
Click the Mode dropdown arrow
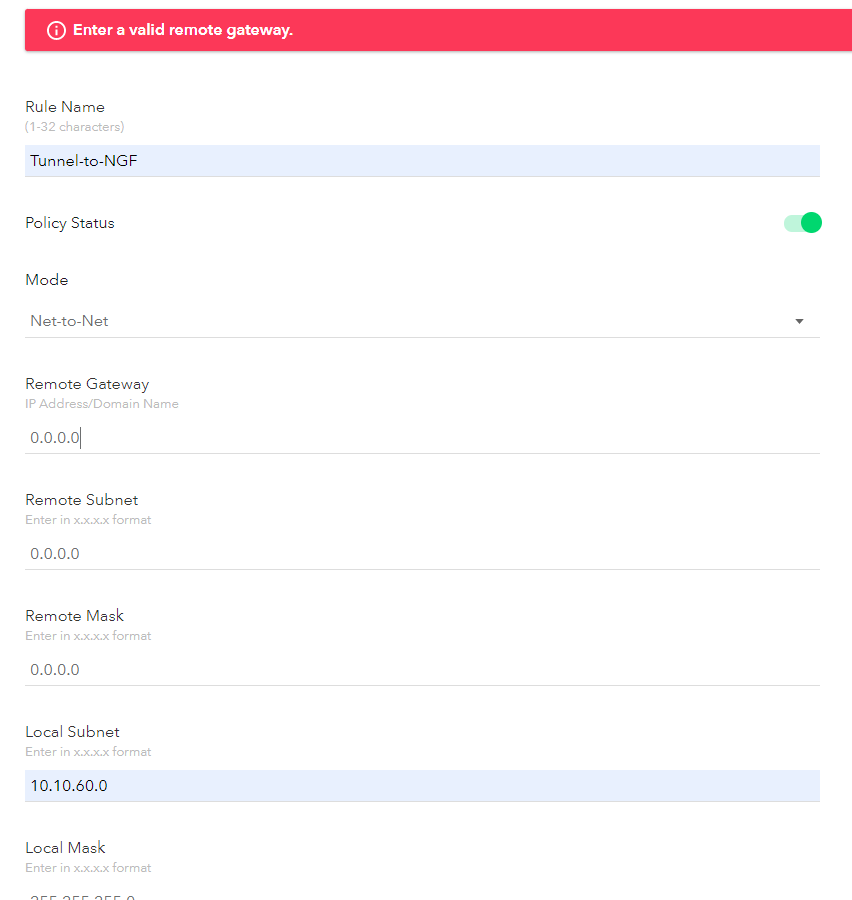(x=799, y=321)
